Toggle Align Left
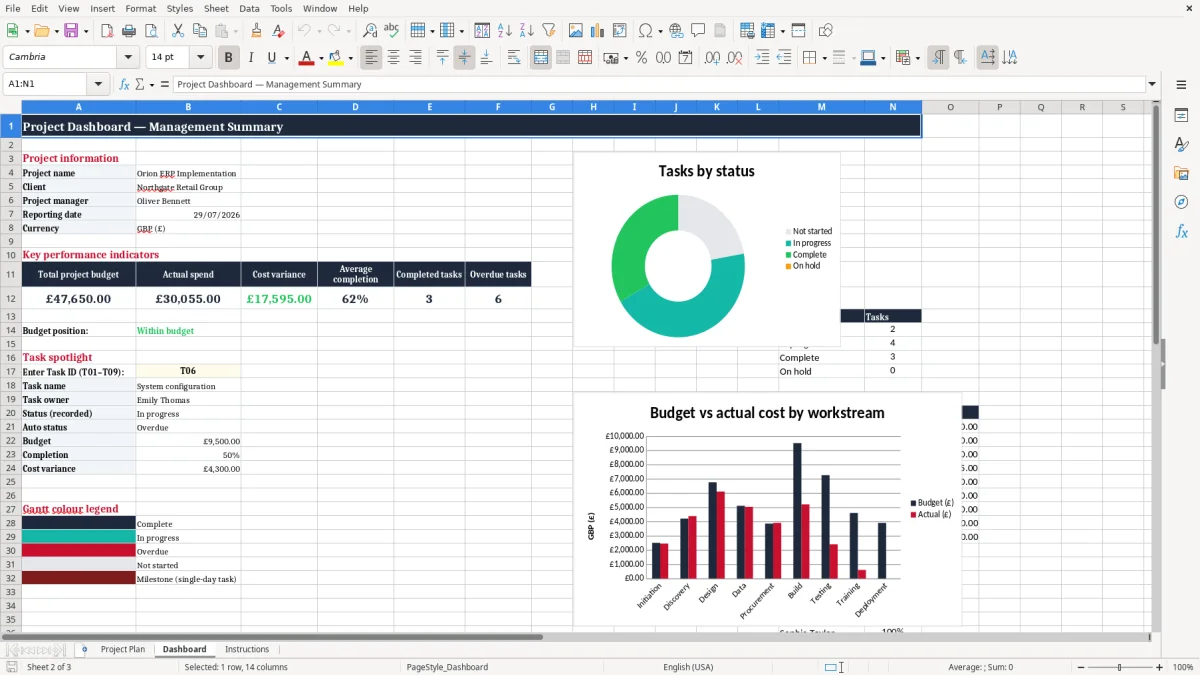The width and height of the screenshot is (1200, 675). coord(371,58)
